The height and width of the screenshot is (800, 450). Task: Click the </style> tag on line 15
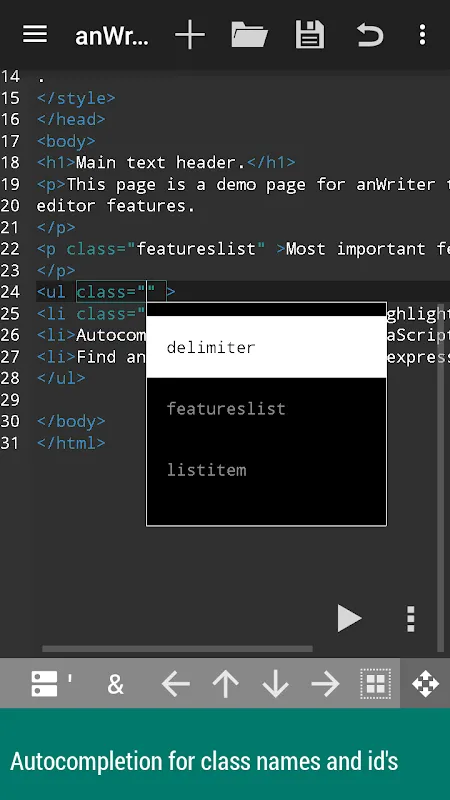76,98
